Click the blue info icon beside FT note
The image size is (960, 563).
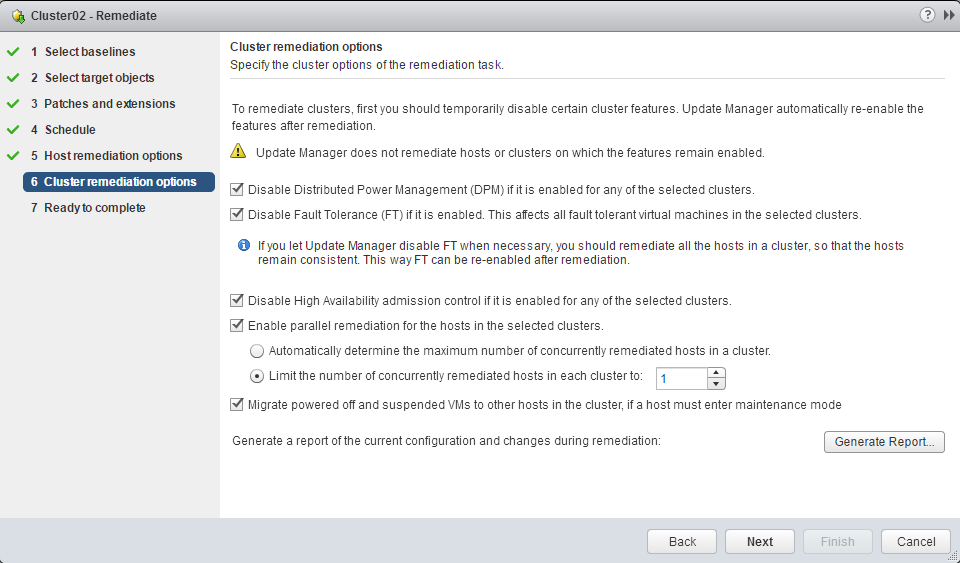(x=243, y=245)
